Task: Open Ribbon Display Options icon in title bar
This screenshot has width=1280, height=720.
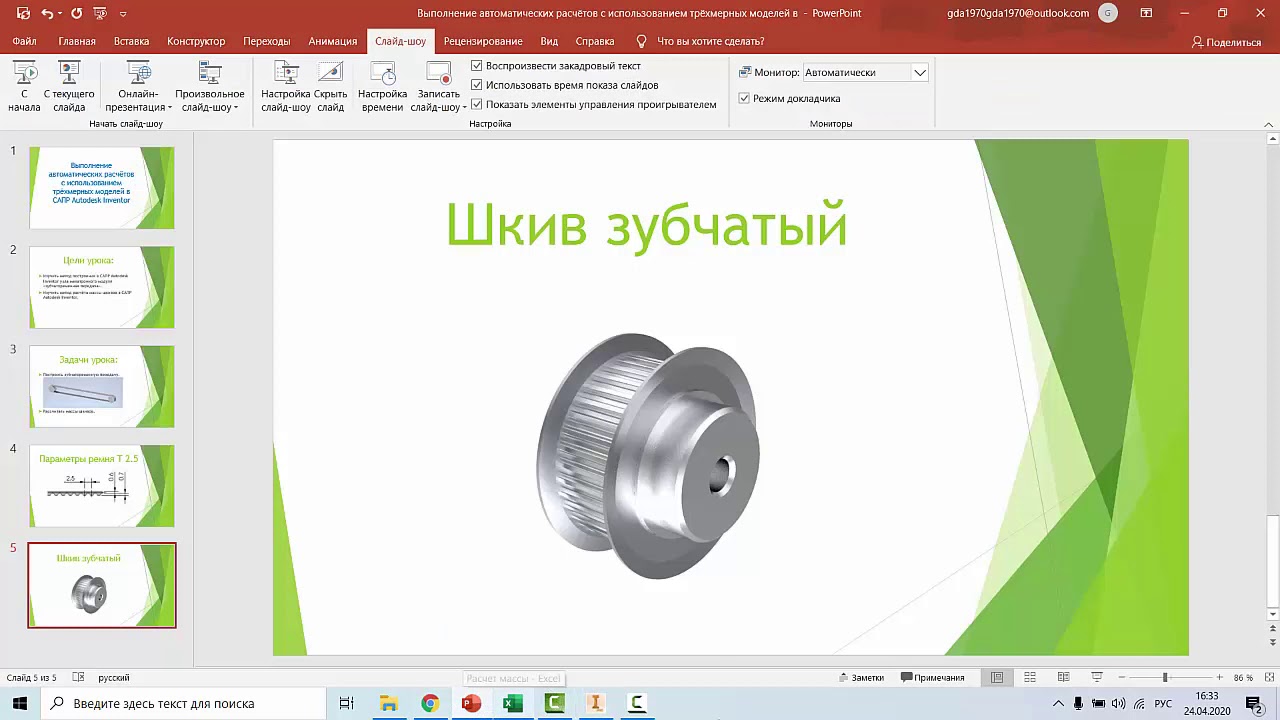Action: pyautogui.click(x=1146, y=13)
